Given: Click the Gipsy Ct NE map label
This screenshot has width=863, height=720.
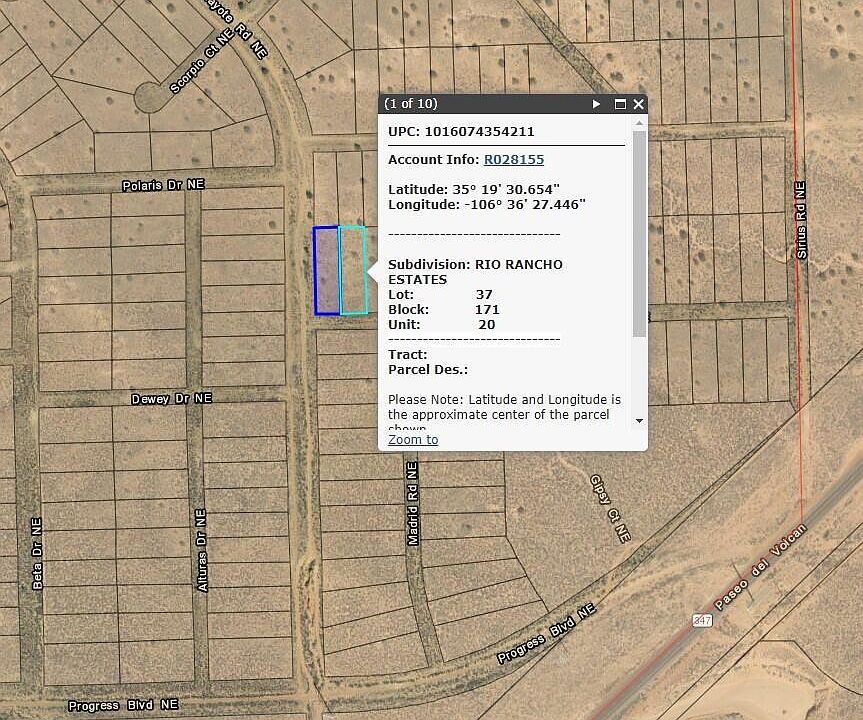Looking at the screenshot, I should pyautogui.click(x=610, y=509).
